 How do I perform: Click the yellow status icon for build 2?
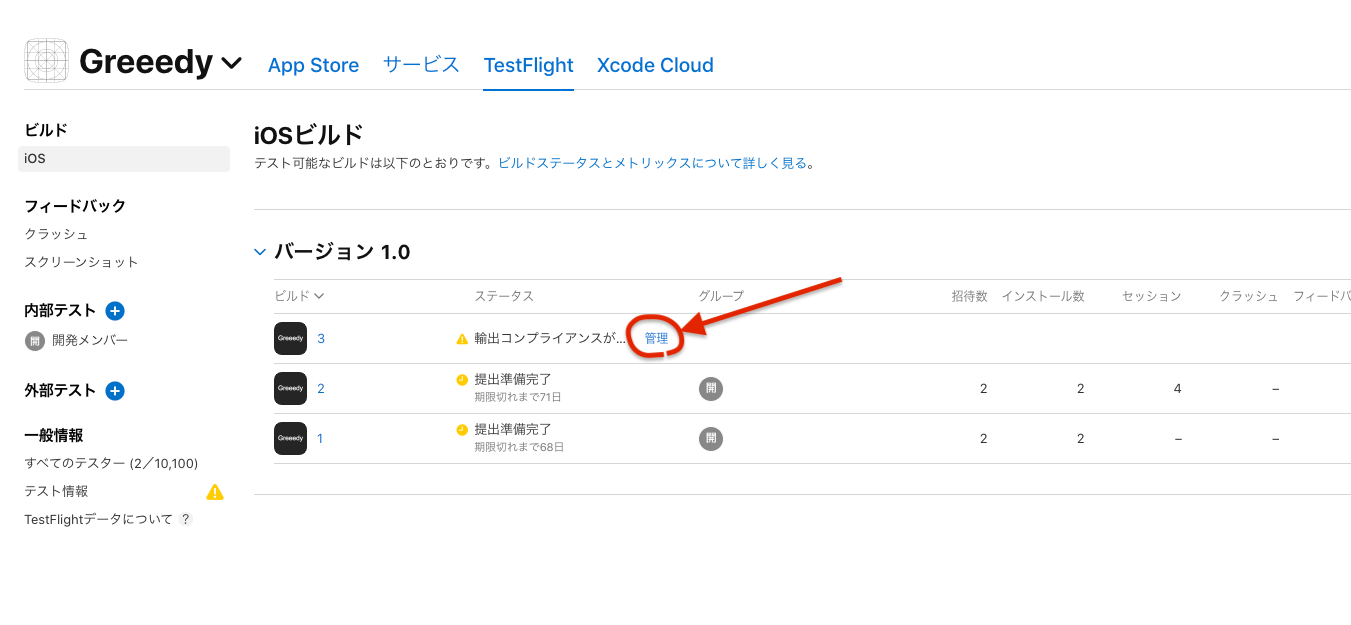point(462,380)
